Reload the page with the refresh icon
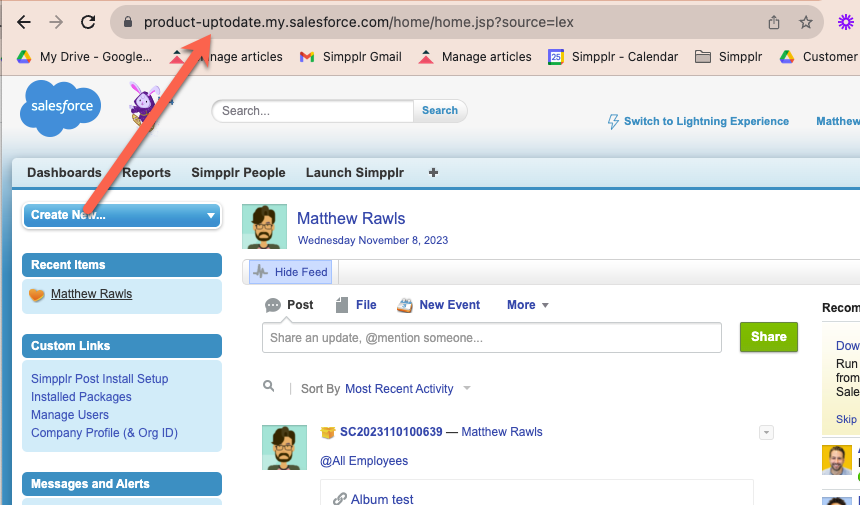860x505 pixels. click(x=88, y=22)
